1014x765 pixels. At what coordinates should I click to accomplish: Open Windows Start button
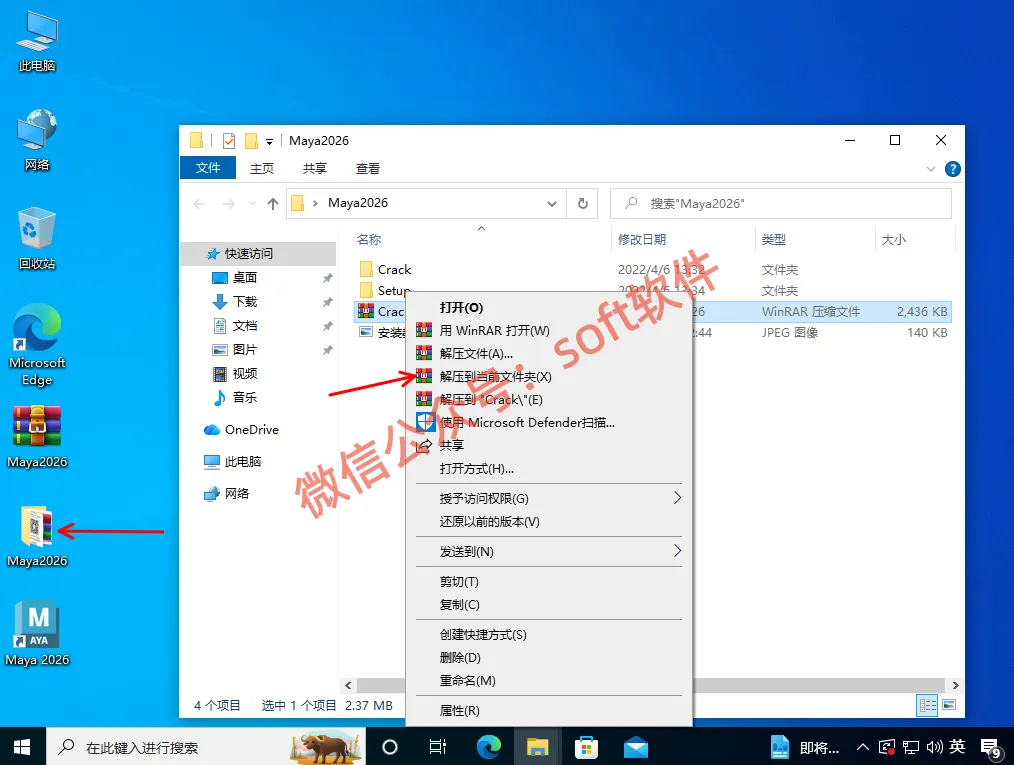coord(23,747)
